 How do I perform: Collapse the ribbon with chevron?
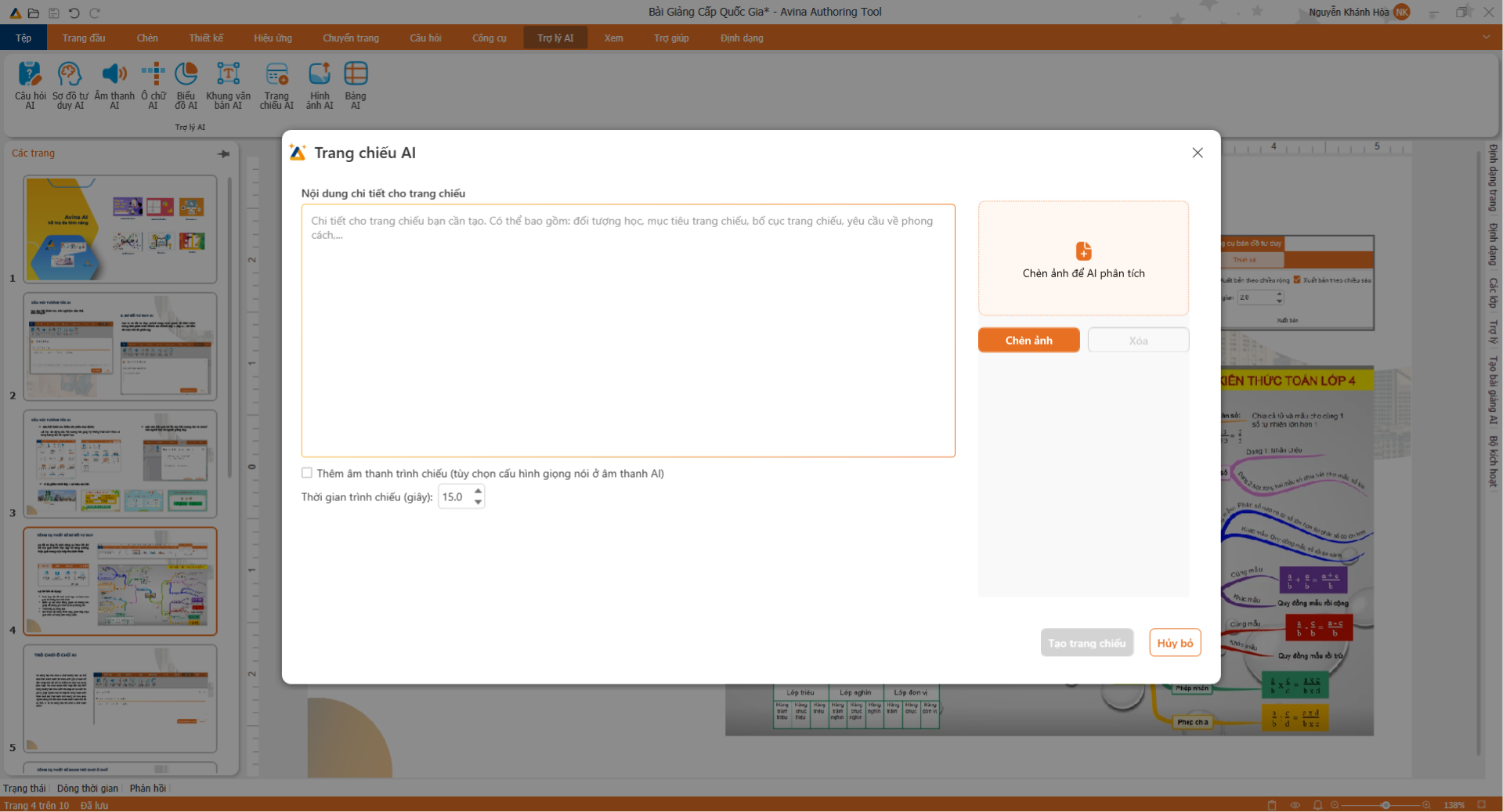pyautogui.click(x=1486, y=38)
